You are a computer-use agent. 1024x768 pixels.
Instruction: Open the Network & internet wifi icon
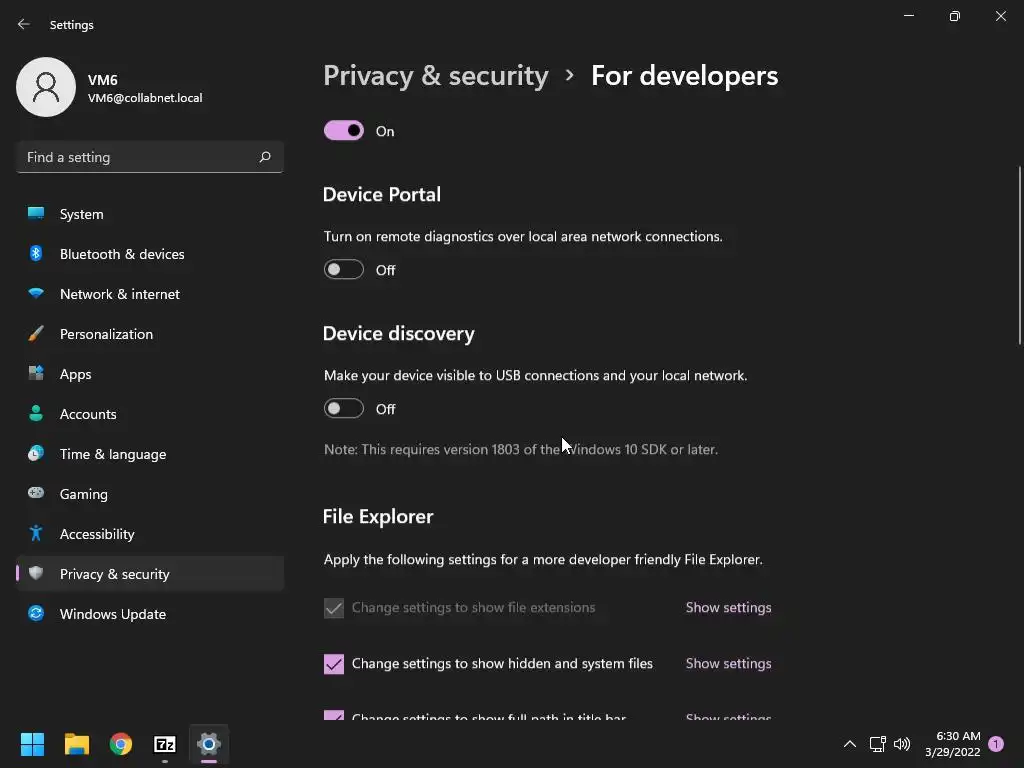tap(36, 294)
